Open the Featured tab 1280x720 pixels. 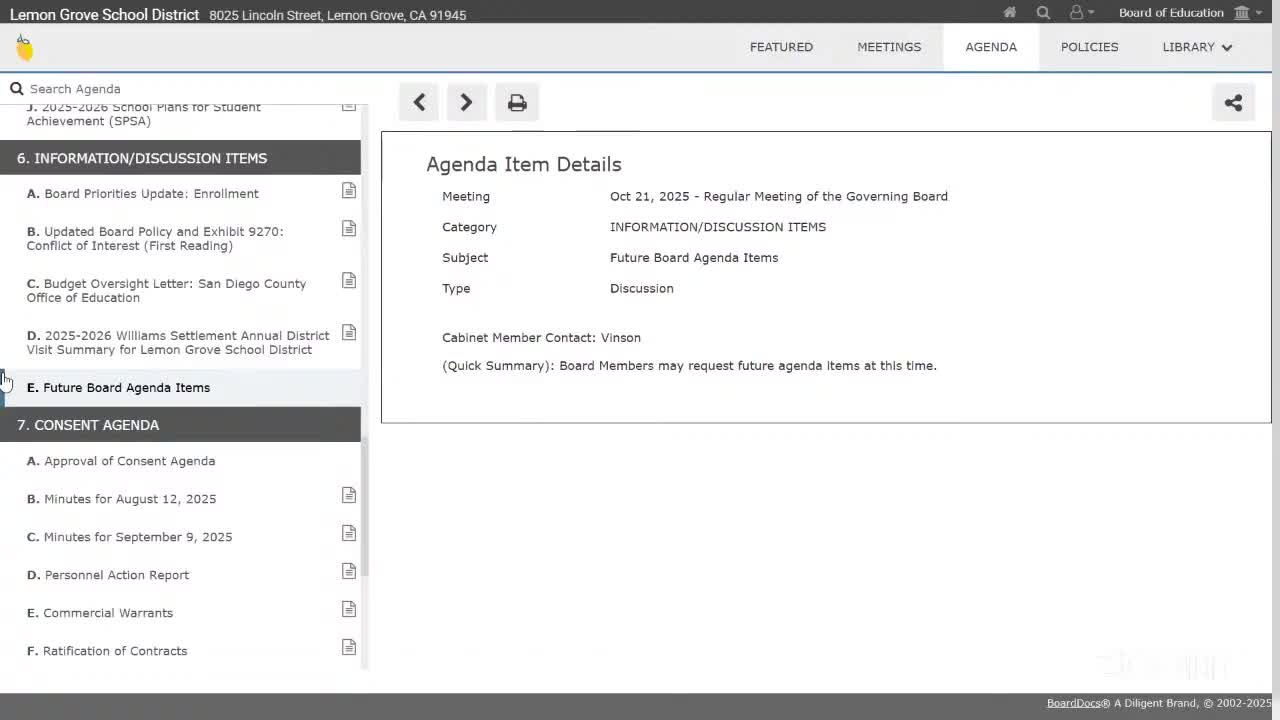(x=781, y=47)
